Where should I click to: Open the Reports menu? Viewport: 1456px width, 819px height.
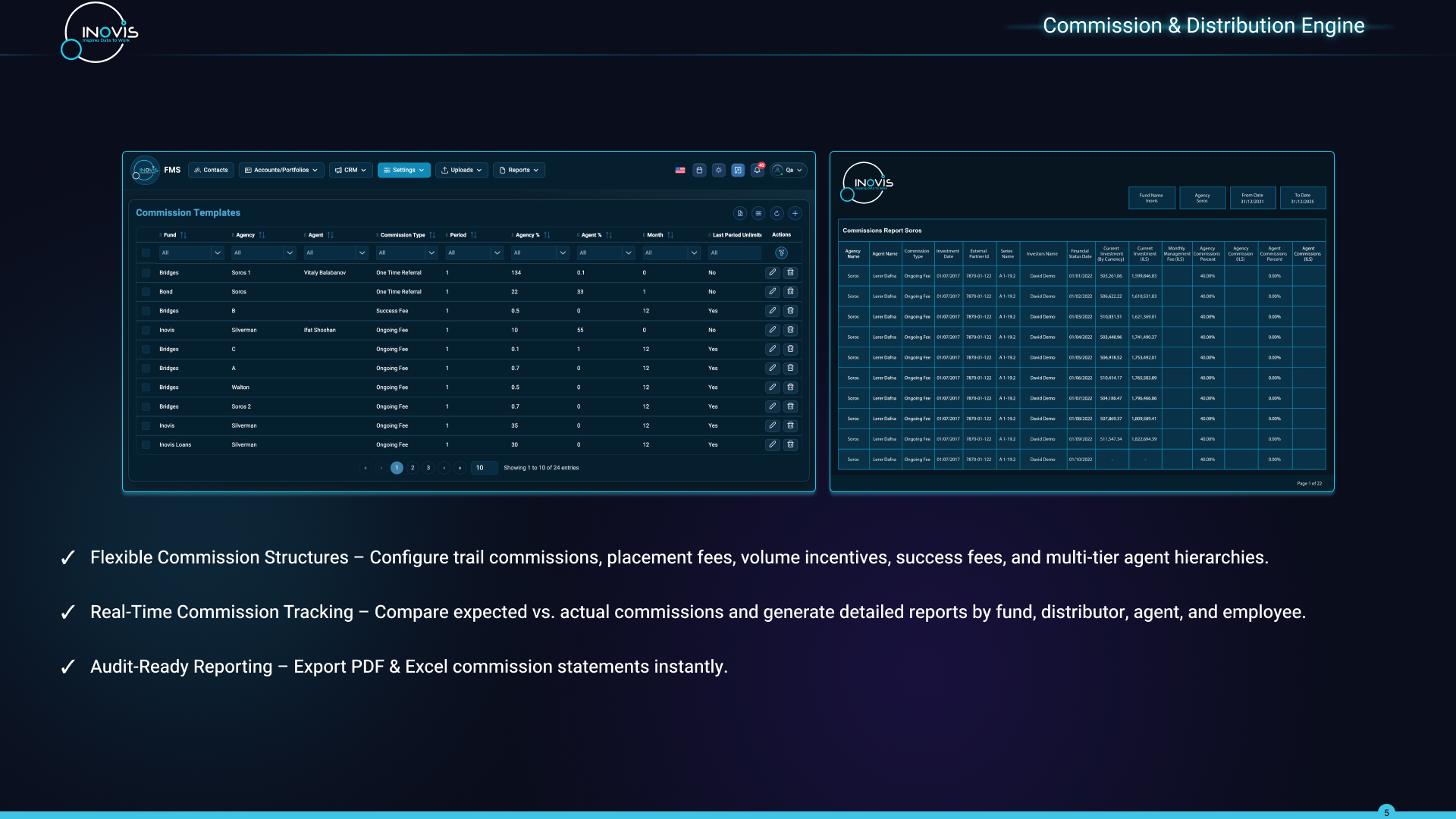pos(519,170)
